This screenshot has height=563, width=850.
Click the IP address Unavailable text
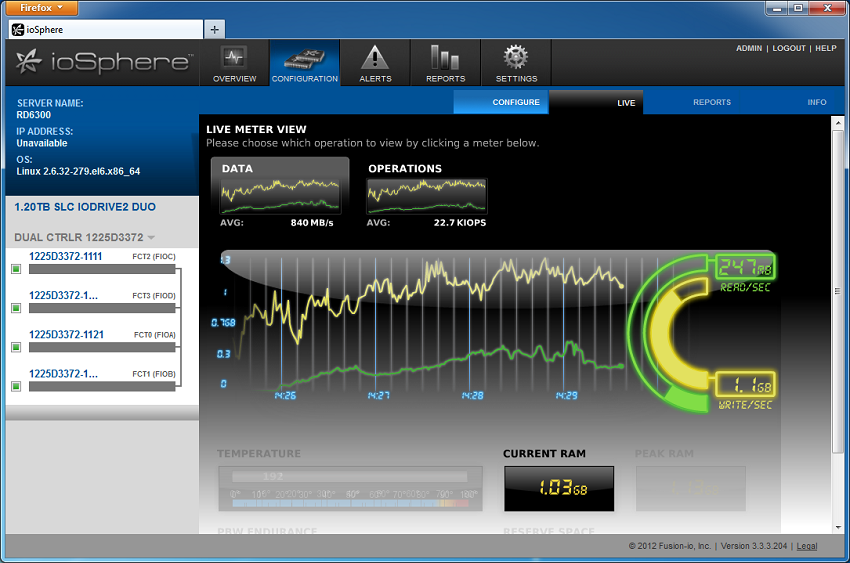[42, 143]
